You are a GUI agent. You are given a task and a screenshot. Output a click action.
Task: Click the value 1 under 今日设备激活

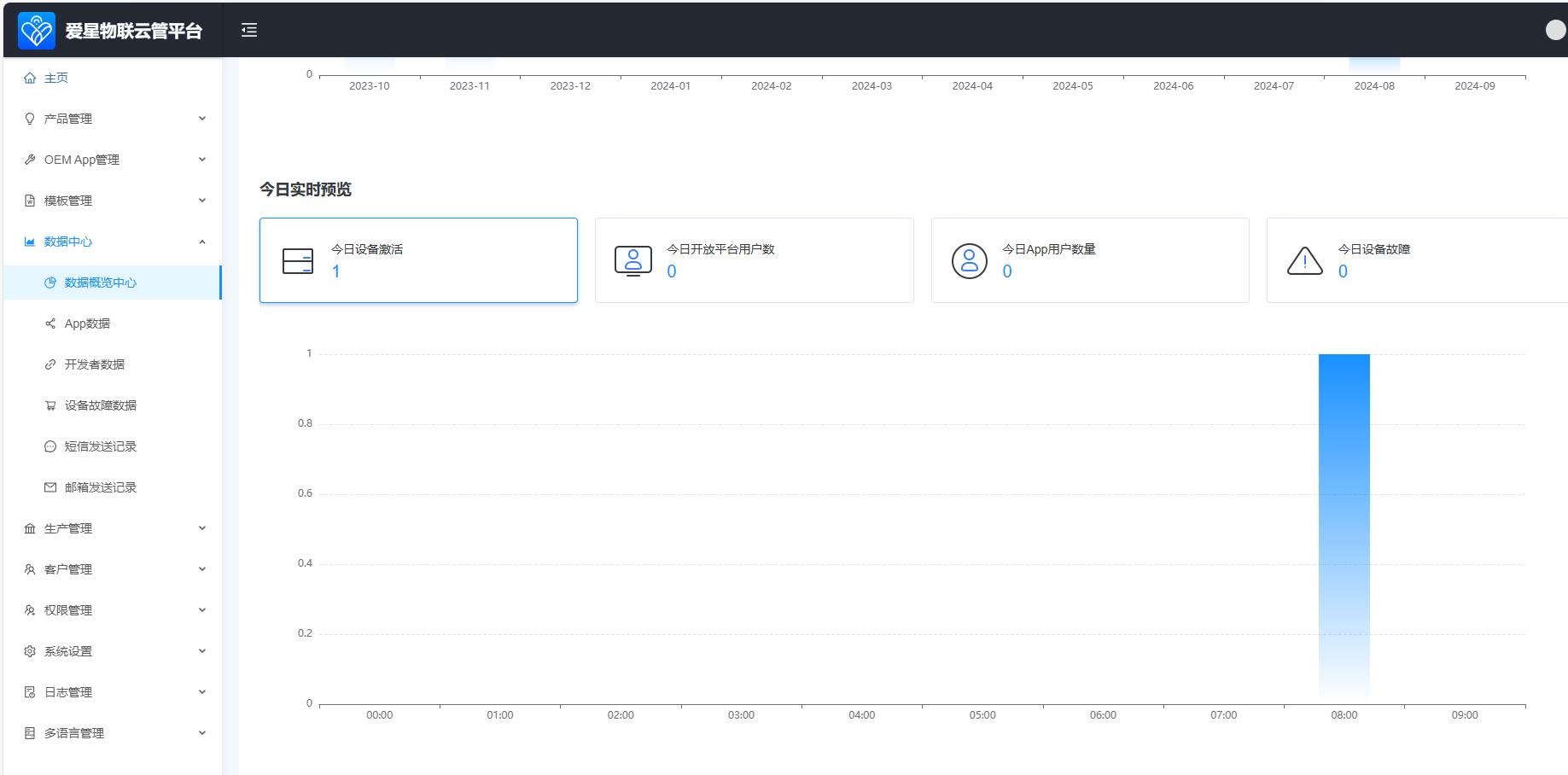336,271
